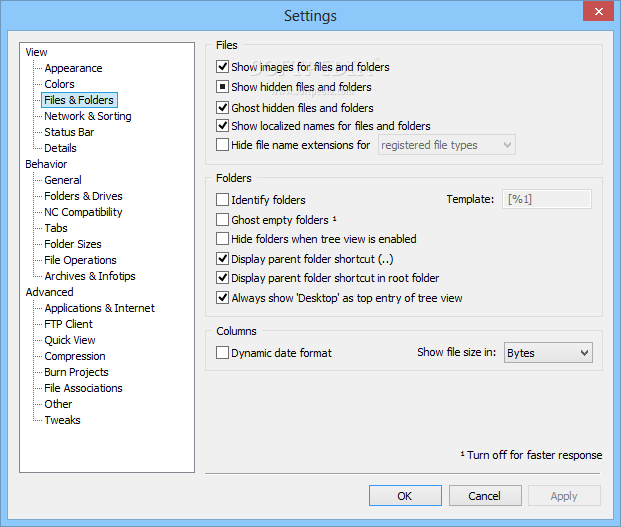This screenshot has width=621, height=527.
Task: Select Other in Advanced settings
Action: 58,404
